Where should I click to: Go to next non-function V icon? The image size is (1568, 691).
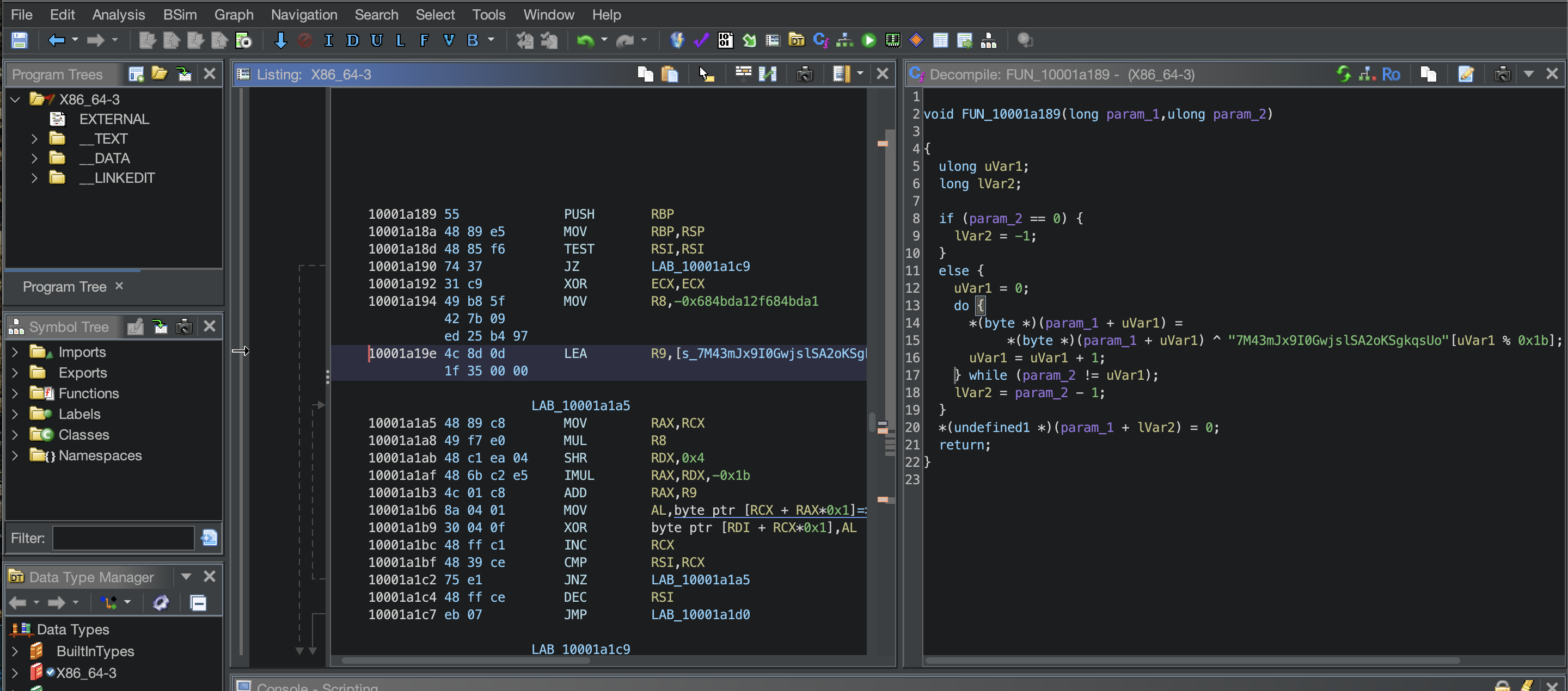tap(449, 41)
